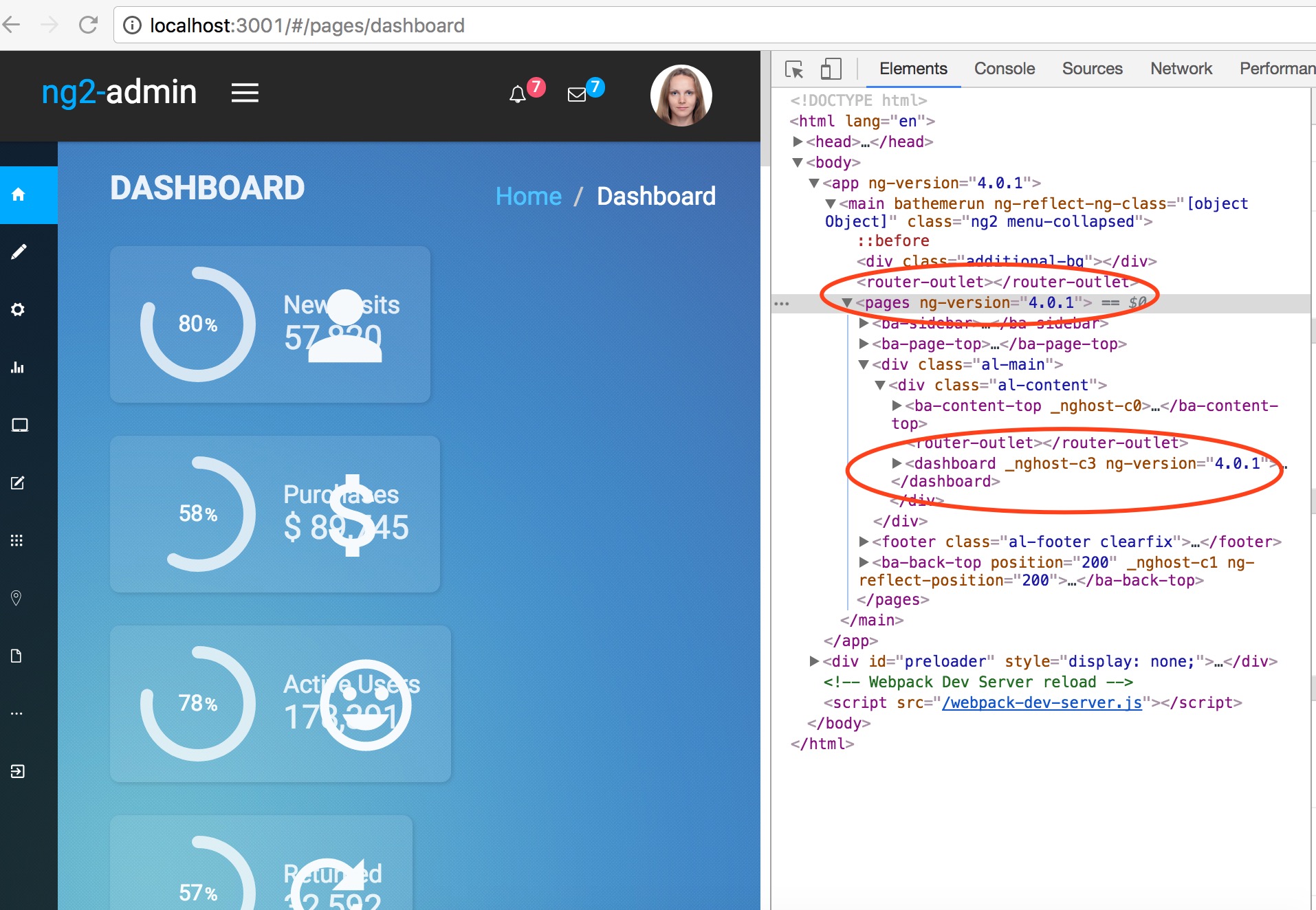This screenshot has width=1316, height=910.
Task: Toggle the hamburger menu icon
Action: pyautogui.click(x=245, y=93)
